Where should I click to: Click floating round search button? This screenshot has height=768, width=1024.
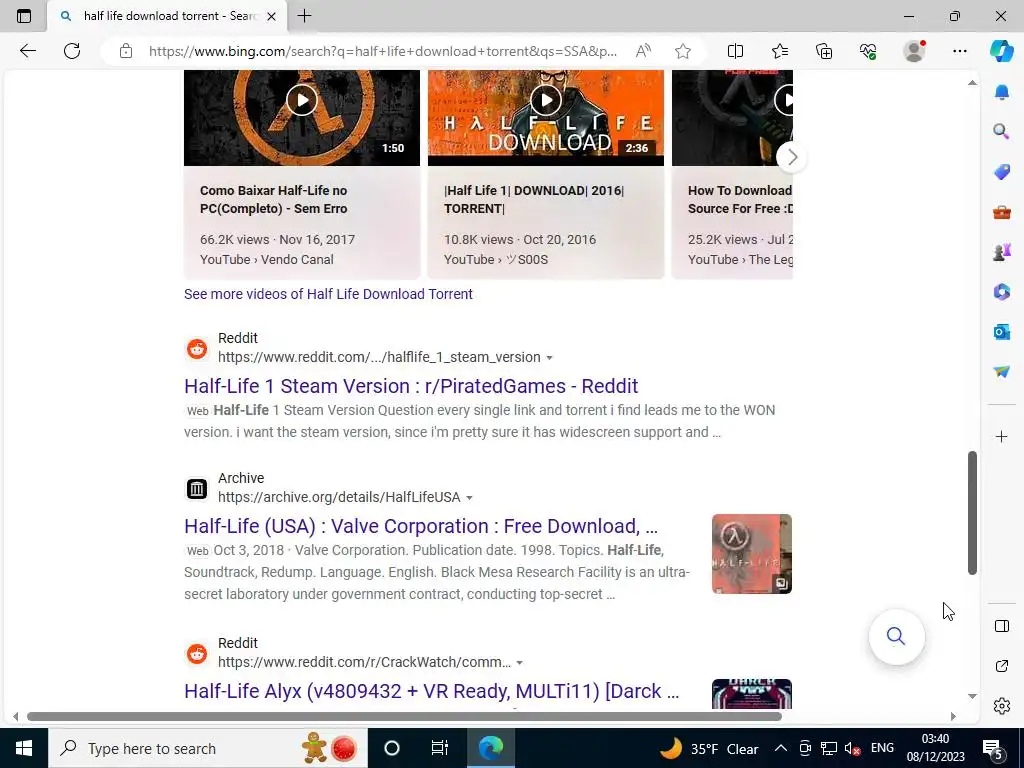pos(896,636)
